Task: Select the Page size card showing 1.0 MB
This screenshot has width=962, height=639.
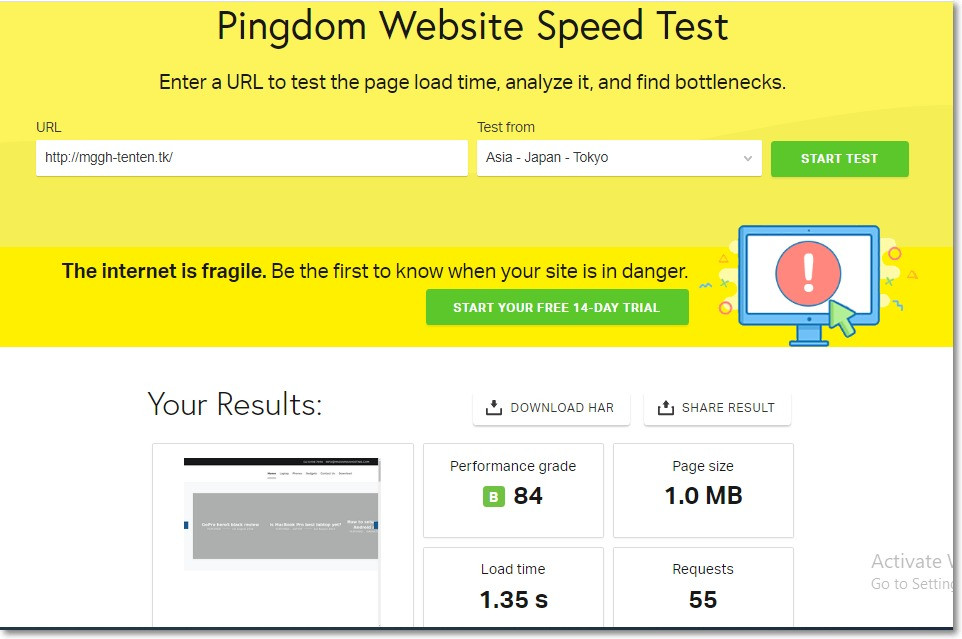Action: point(703,491)
